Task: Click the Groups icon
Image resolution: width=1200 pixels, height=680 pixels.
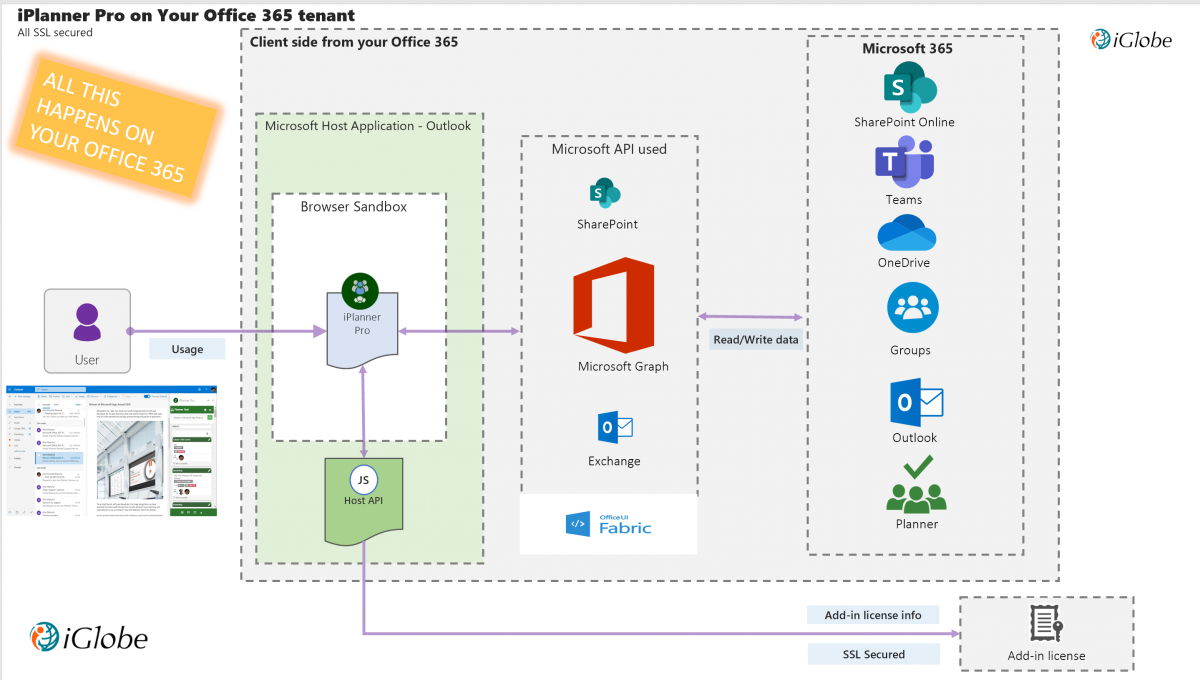Action: (x=912, y=308)
